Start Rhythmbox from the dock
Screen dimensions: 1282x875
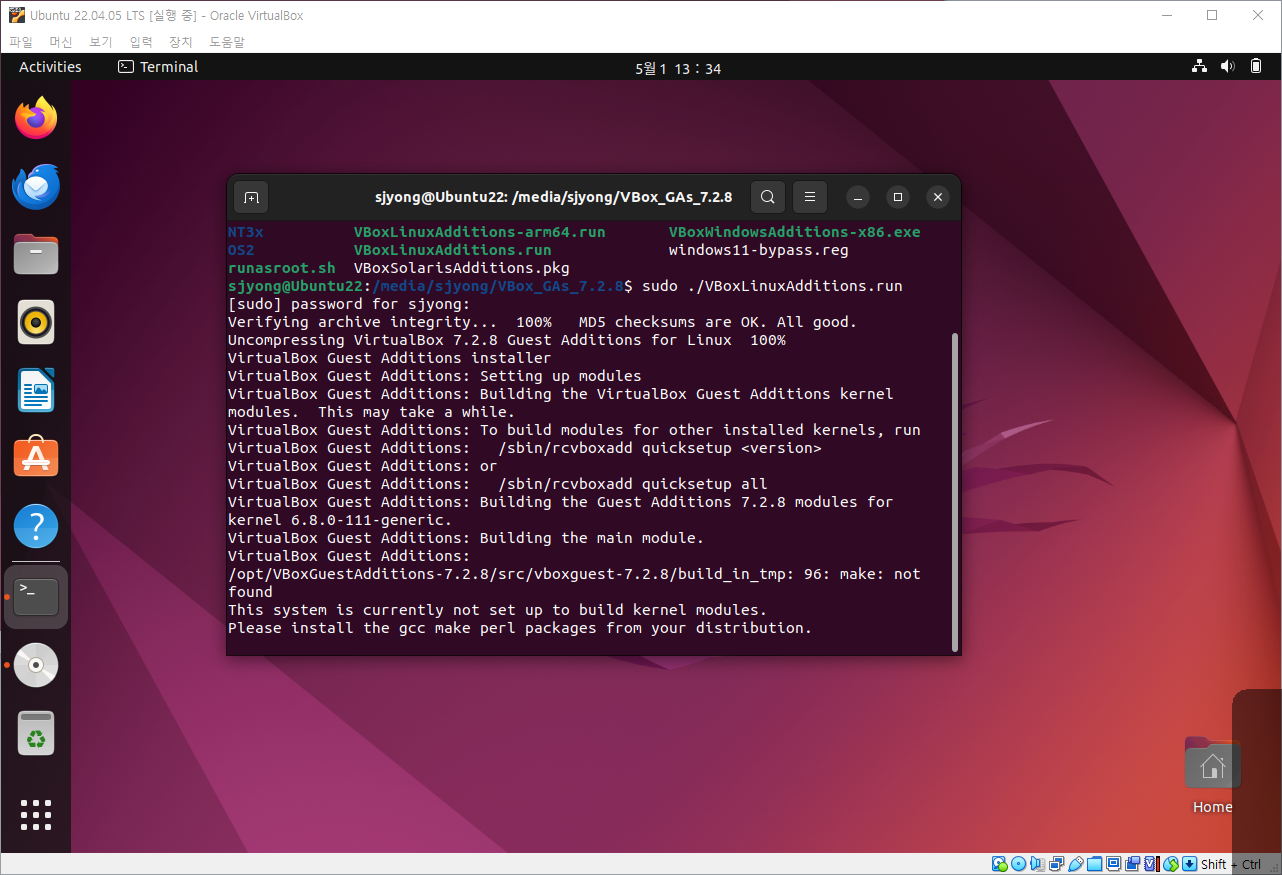[36, 322]
